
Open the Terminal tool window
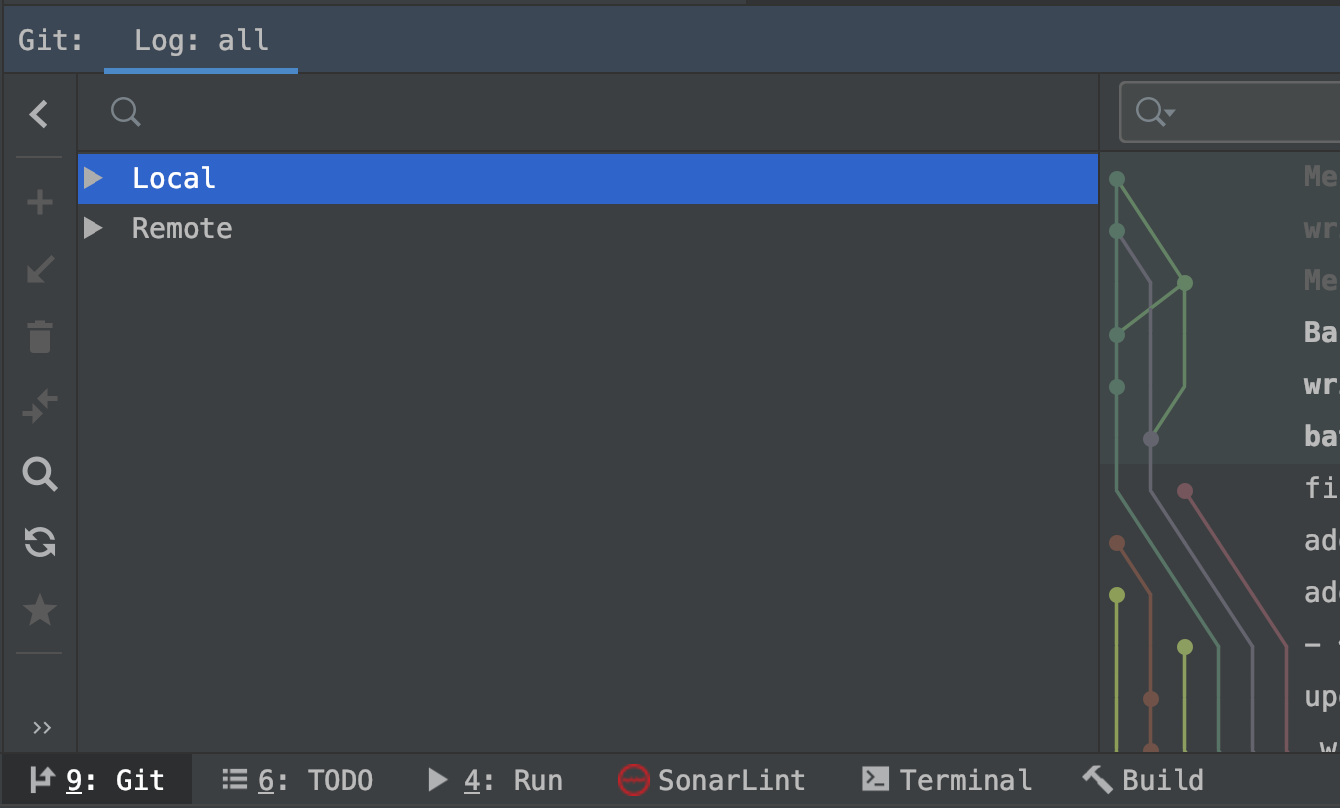[946, 779]
